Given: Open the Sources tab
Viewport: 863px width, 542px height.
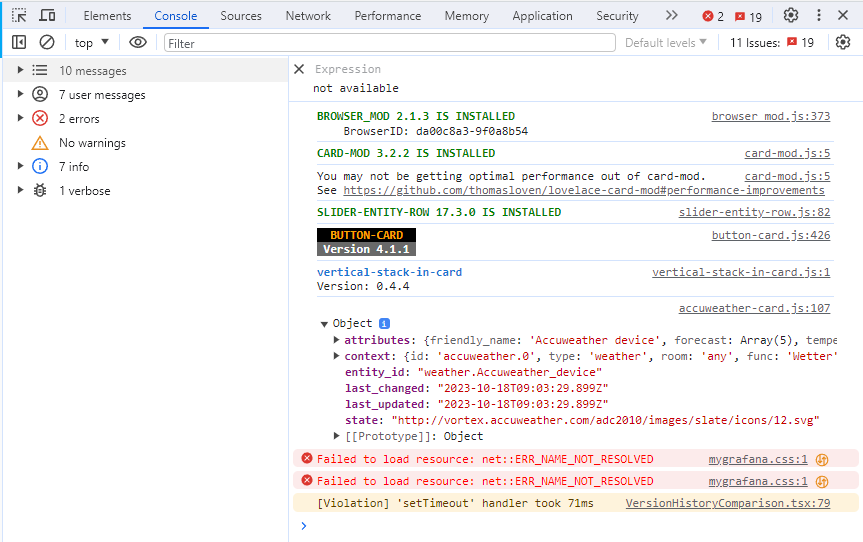Looking at the screenshot, I should (241, 16).
